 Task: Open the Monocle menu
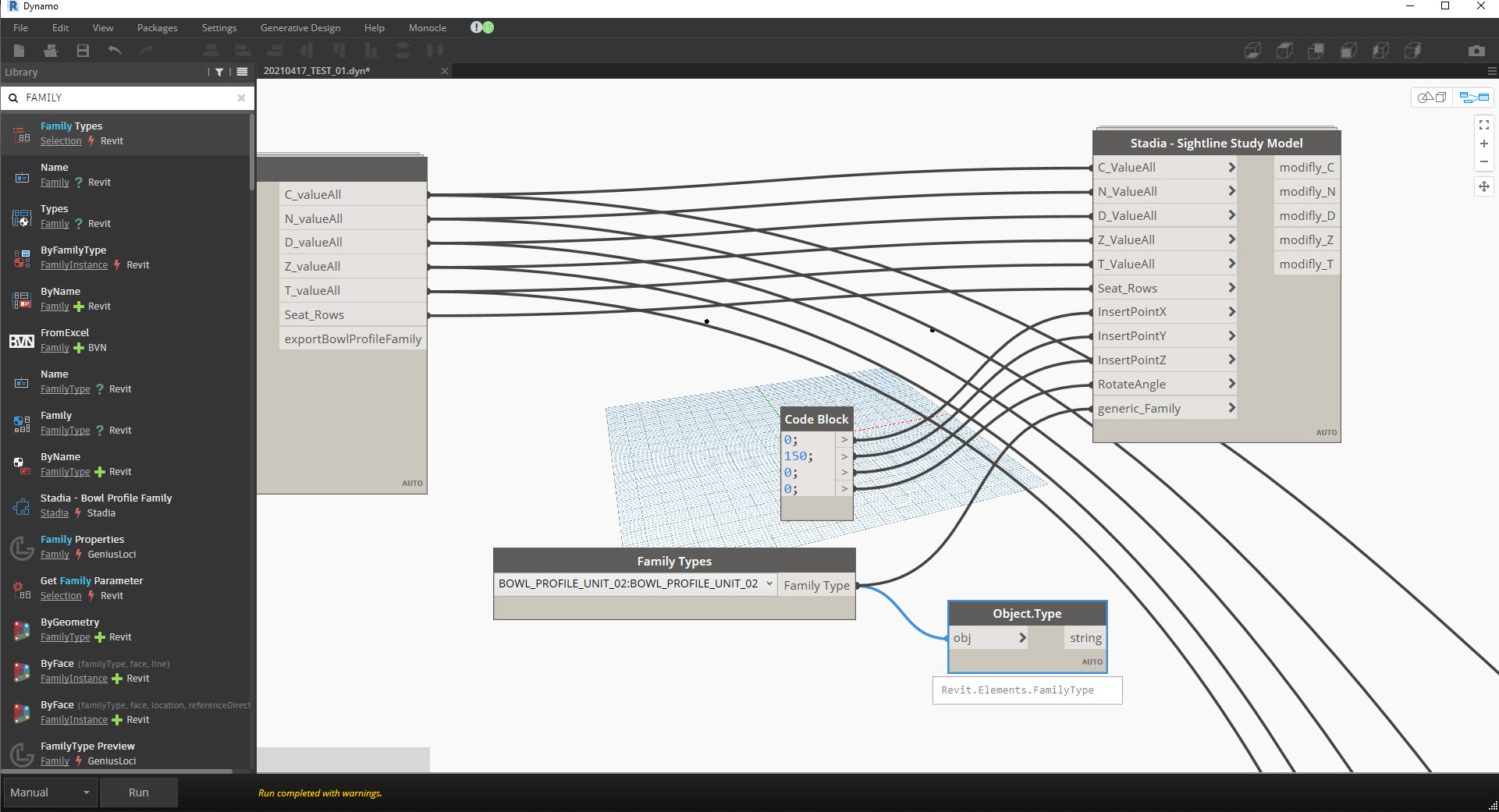[x=428, y=28]
